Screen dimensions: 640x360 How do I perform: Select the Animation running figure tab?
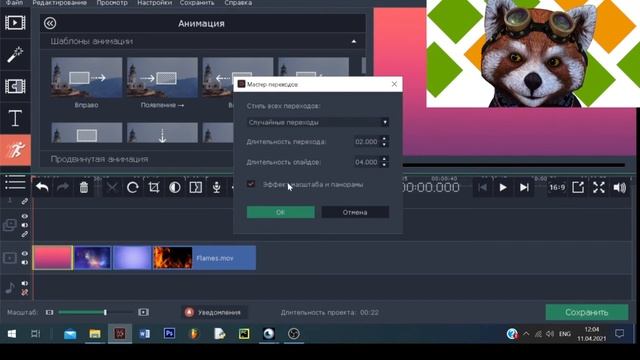15,150
